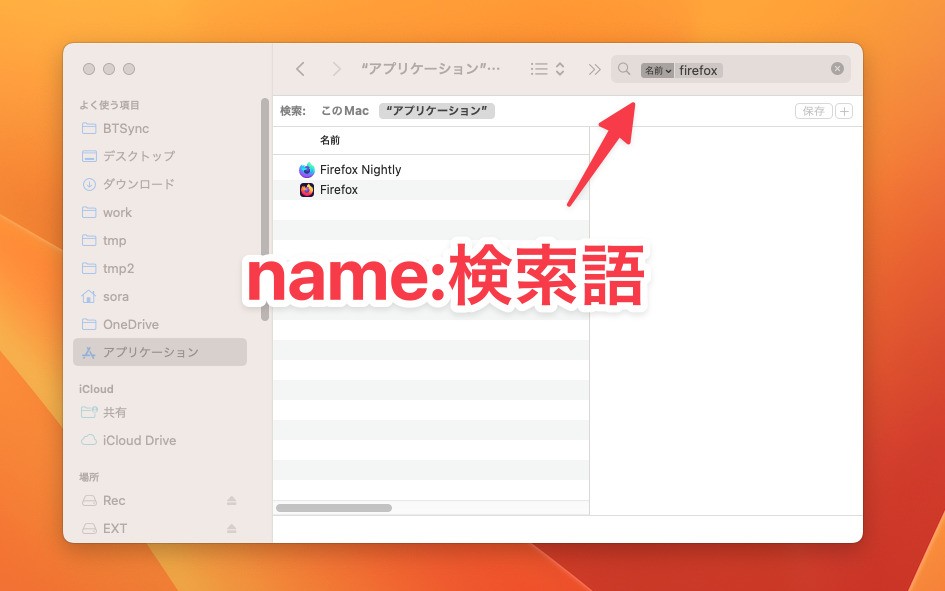
Task: Click the 保存 save search button
Action: (x=813, y=110)
